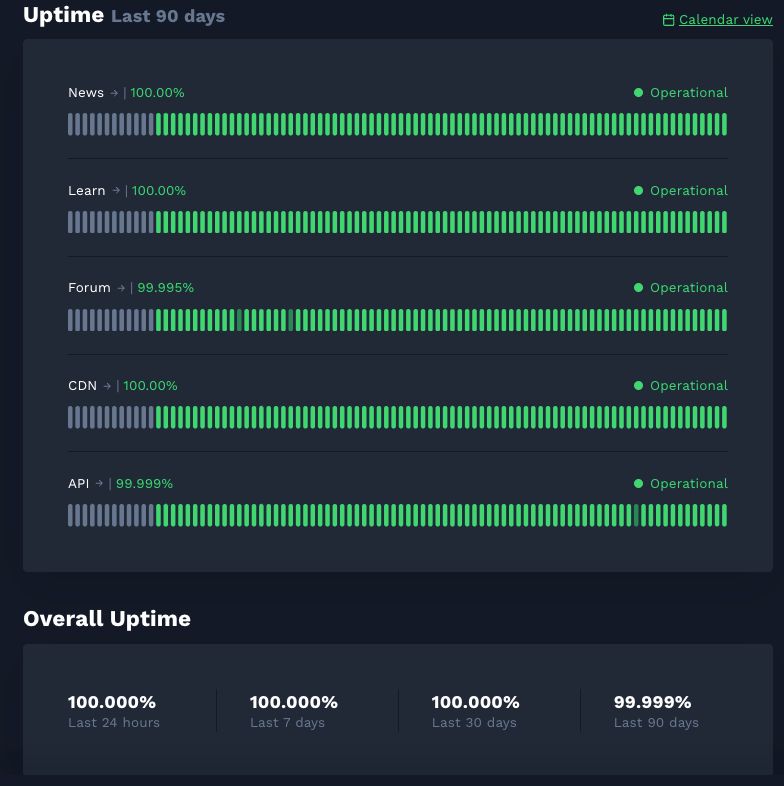Click the last green bar in News timeline

pyautogui.click(x=724, y=124)
